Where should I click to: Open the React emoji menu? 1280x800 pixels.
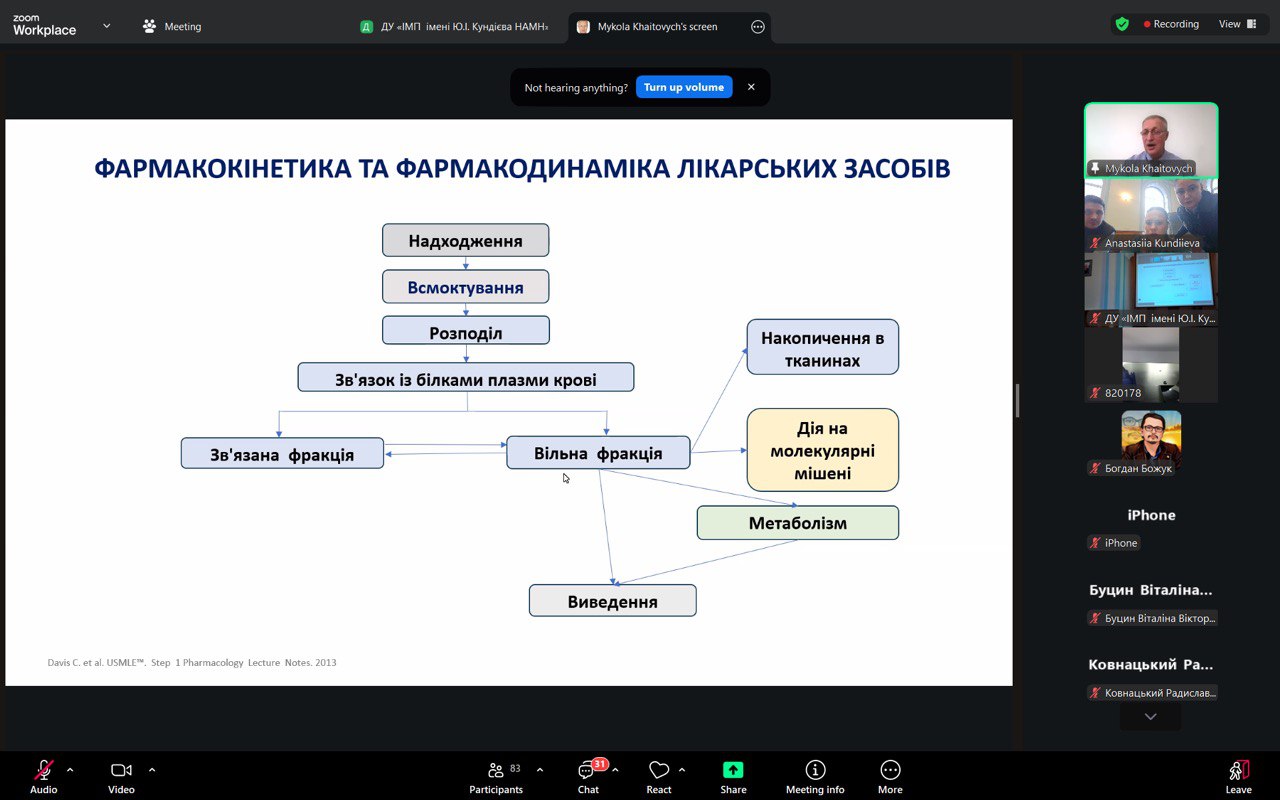(x=658, y=770)
